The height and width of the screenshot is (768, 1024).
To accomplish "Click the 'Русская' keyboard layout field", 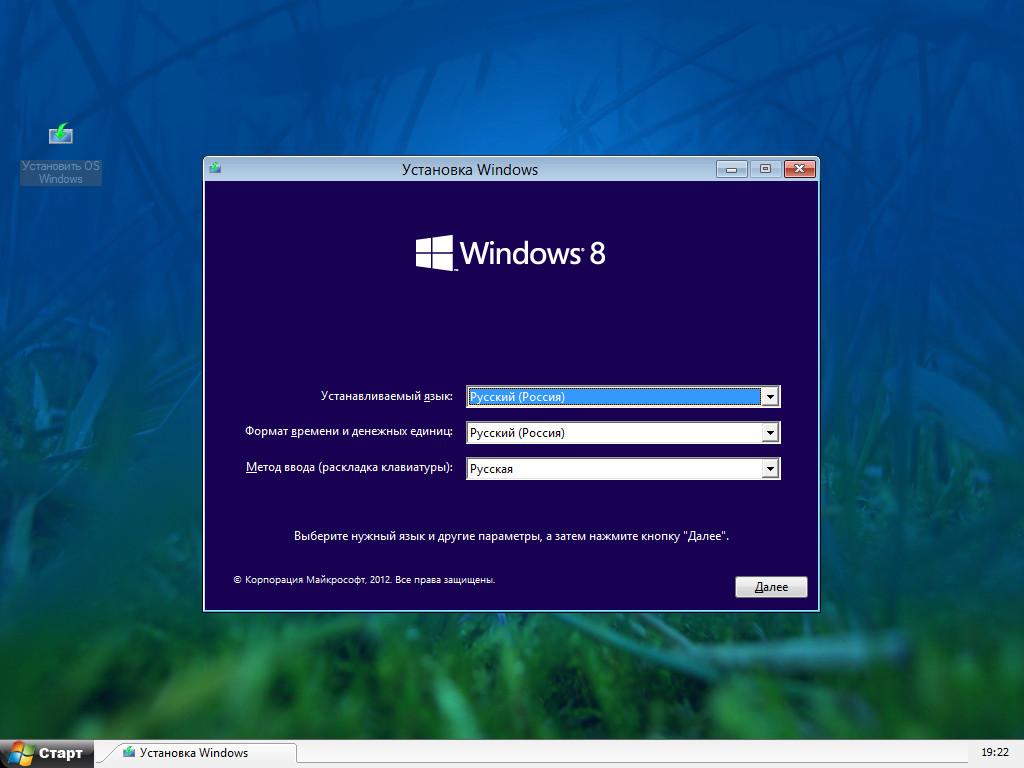I will coord(614,469).
